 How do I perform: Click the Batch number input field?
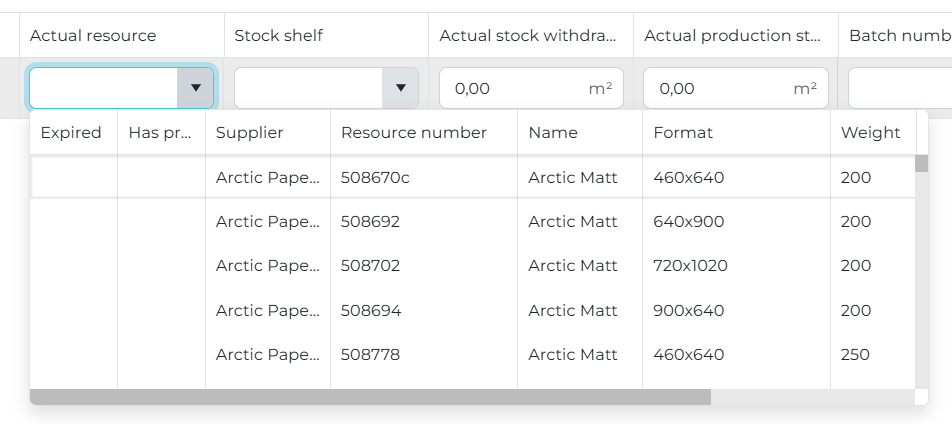point(900,88)
